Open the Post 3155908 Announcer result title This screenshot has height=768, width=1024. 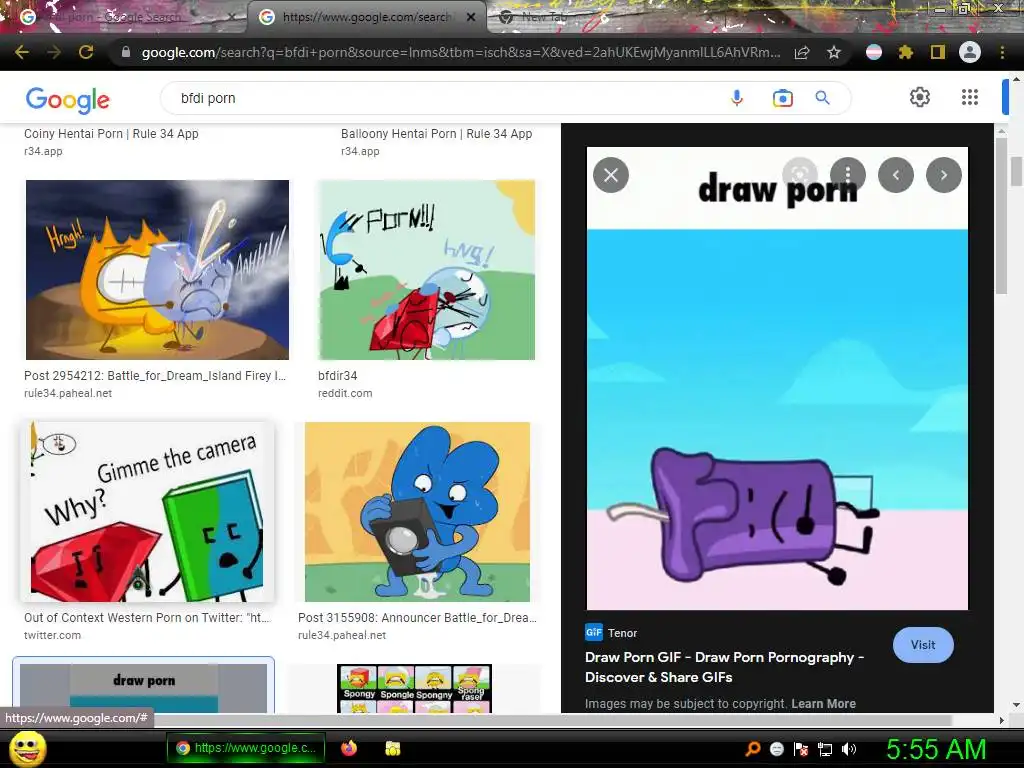click(417, 617)
